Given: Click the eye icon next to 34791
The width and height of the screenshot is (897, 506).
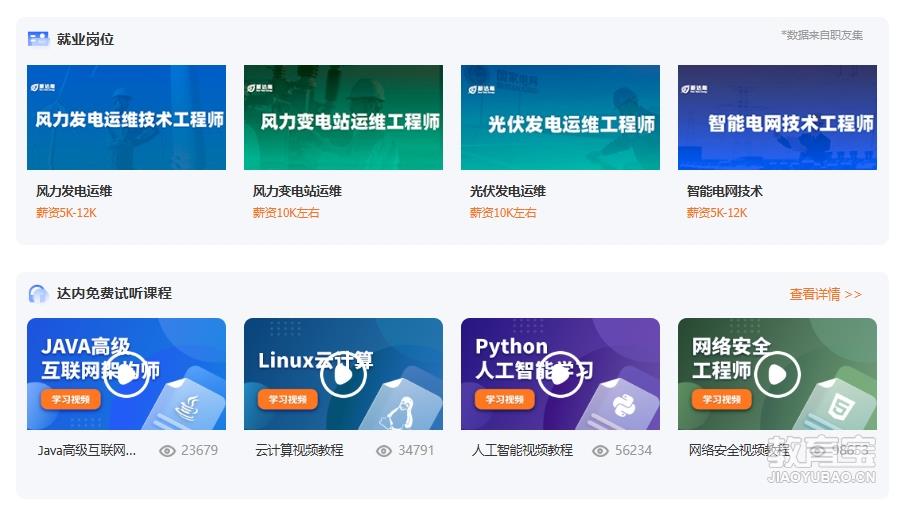Looking at the screenshot, I should (384, 451).
